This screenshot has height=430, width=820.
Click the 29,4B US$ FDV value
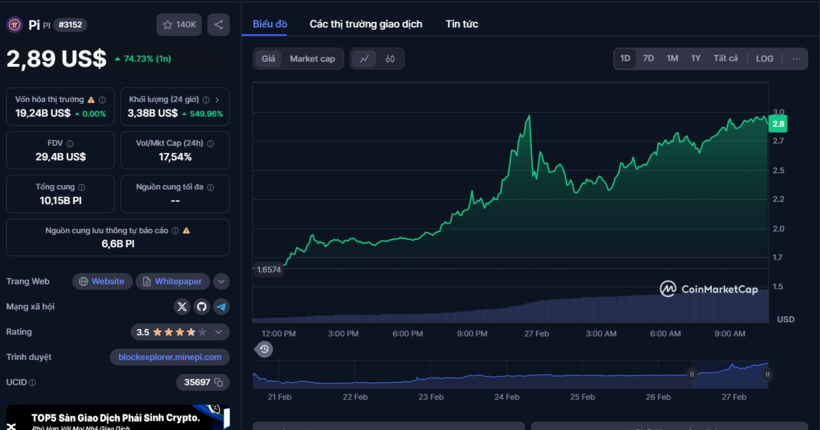tap(61, 157)
